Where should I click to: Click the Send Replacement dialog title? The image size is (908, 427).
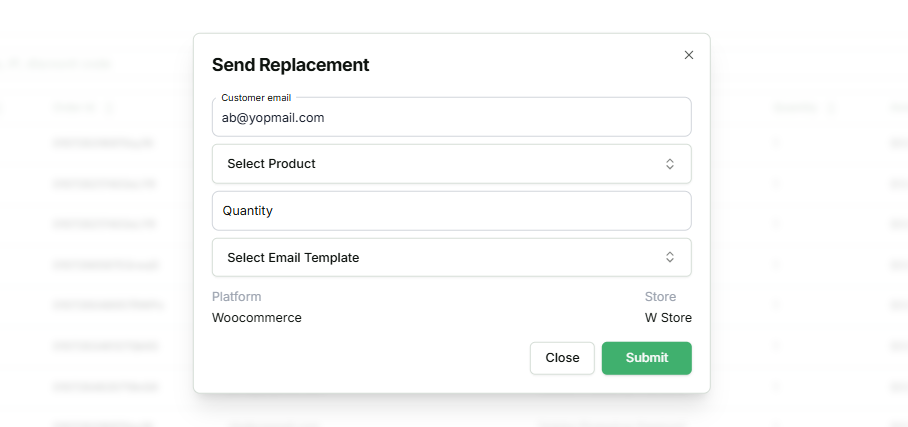point(290,65)
